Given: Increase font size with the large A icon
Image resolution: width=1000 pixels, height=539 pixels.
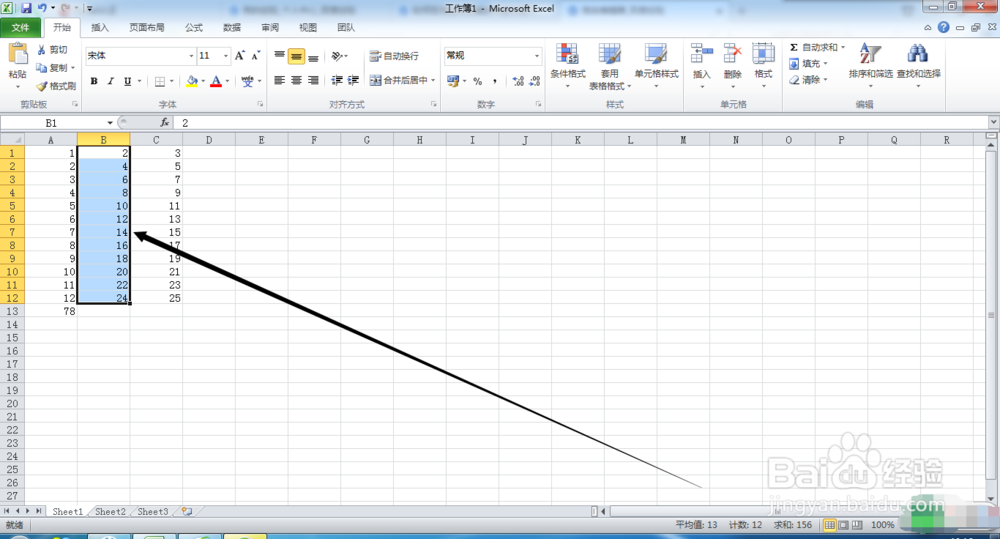Looking at the screenshot, I should click(x=239, y=55).
